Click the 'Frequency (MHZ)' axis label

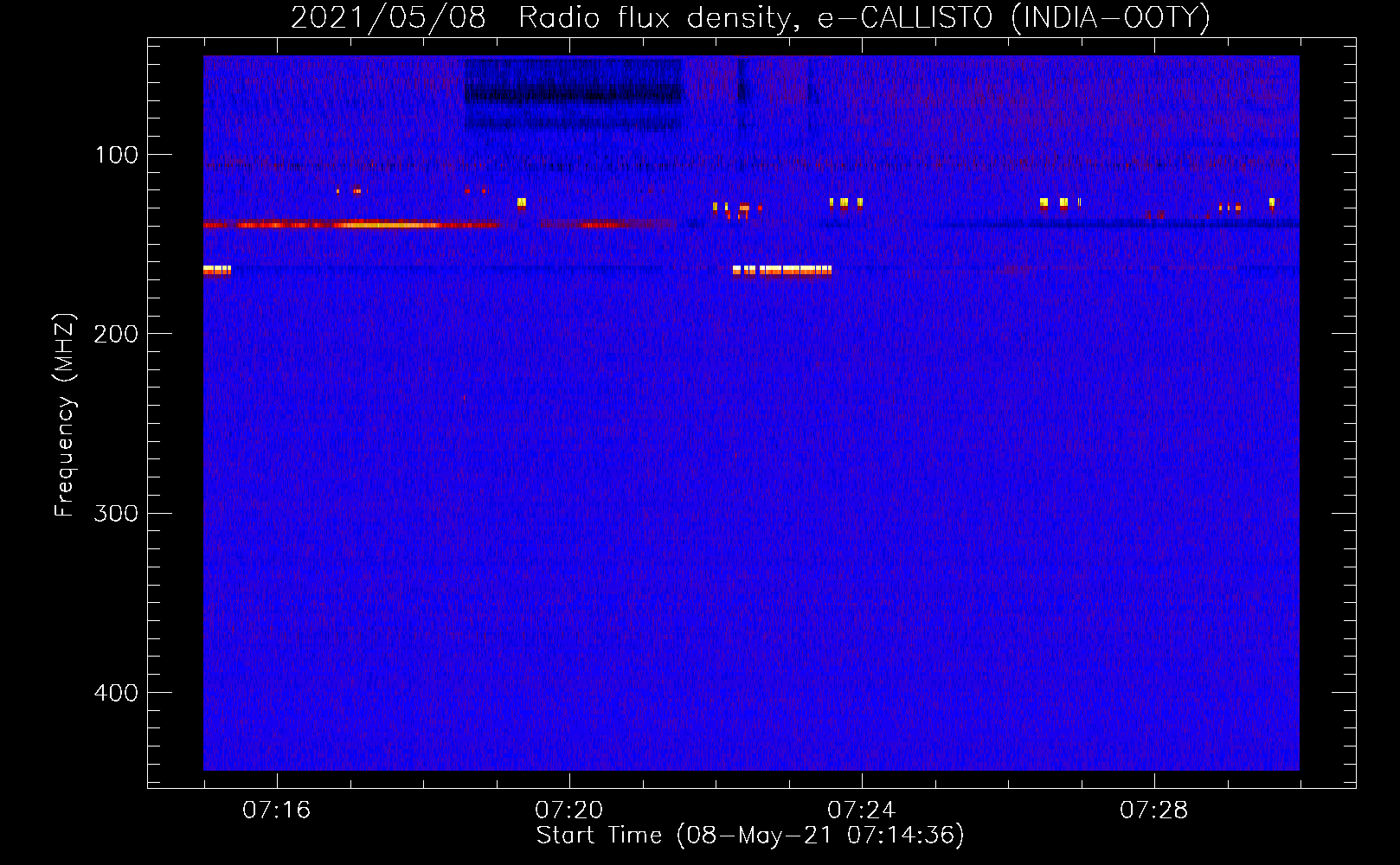(x=65, y=415)
